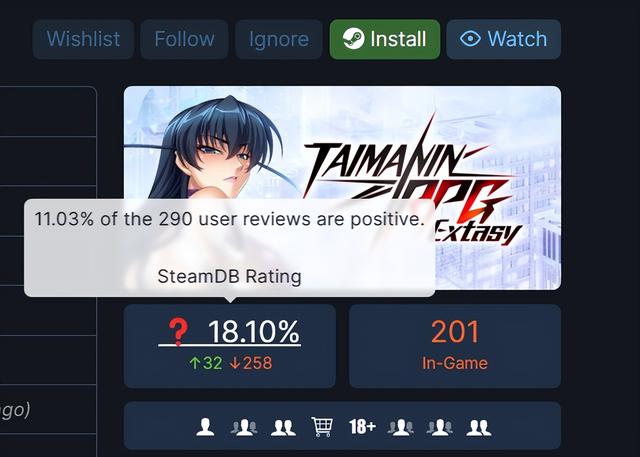This screenshot has height=457, width=640.
Task: Click the two-person icon left of cart
Action: click(x=283, y=427)
